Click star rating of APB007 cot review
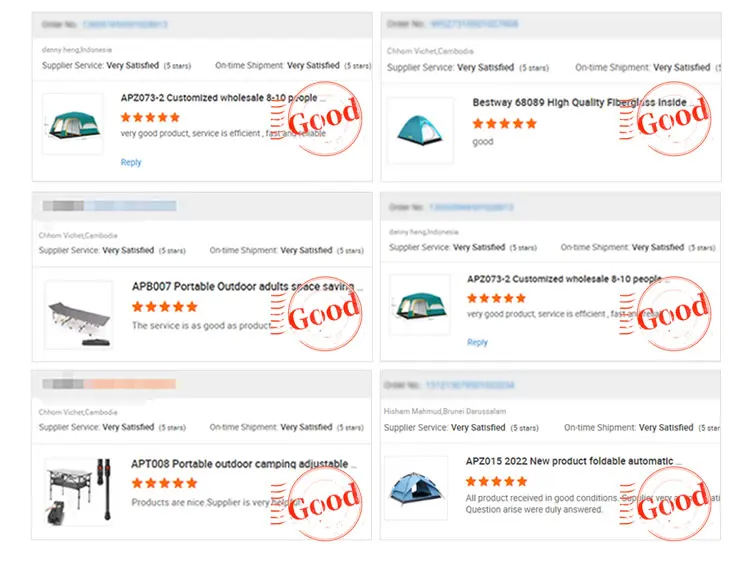Image resolution: width=750 pixels, height=565 pixels. tap(165, 307)
